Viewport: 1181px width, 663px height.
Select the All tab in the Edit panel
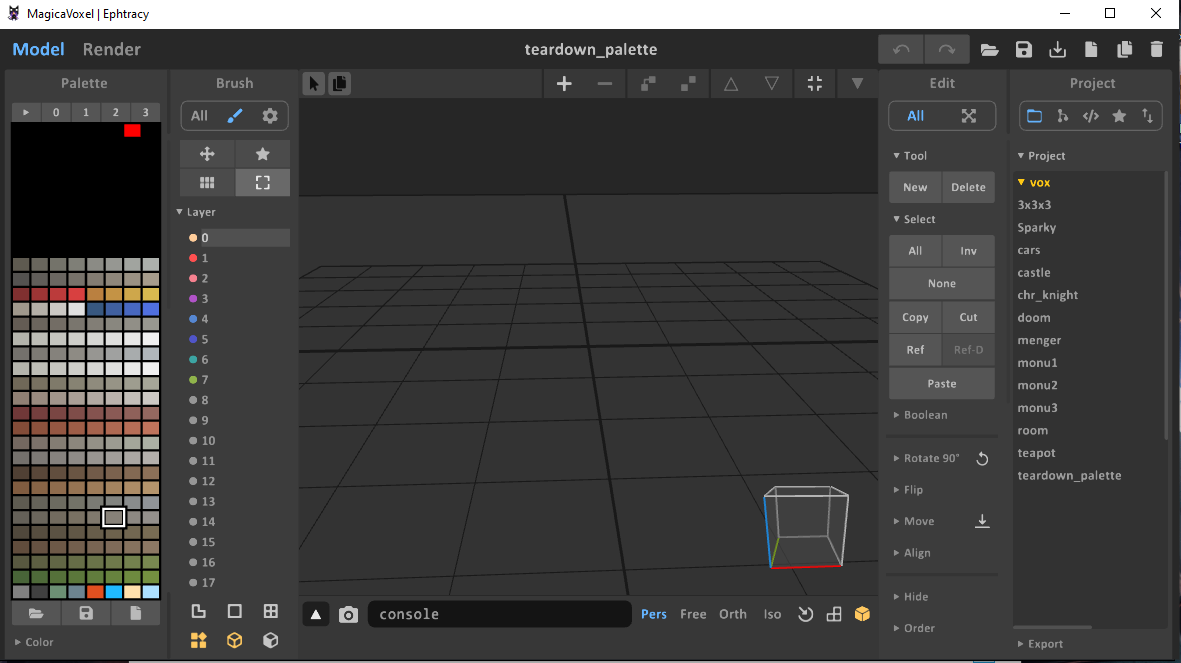pos(915,116)
